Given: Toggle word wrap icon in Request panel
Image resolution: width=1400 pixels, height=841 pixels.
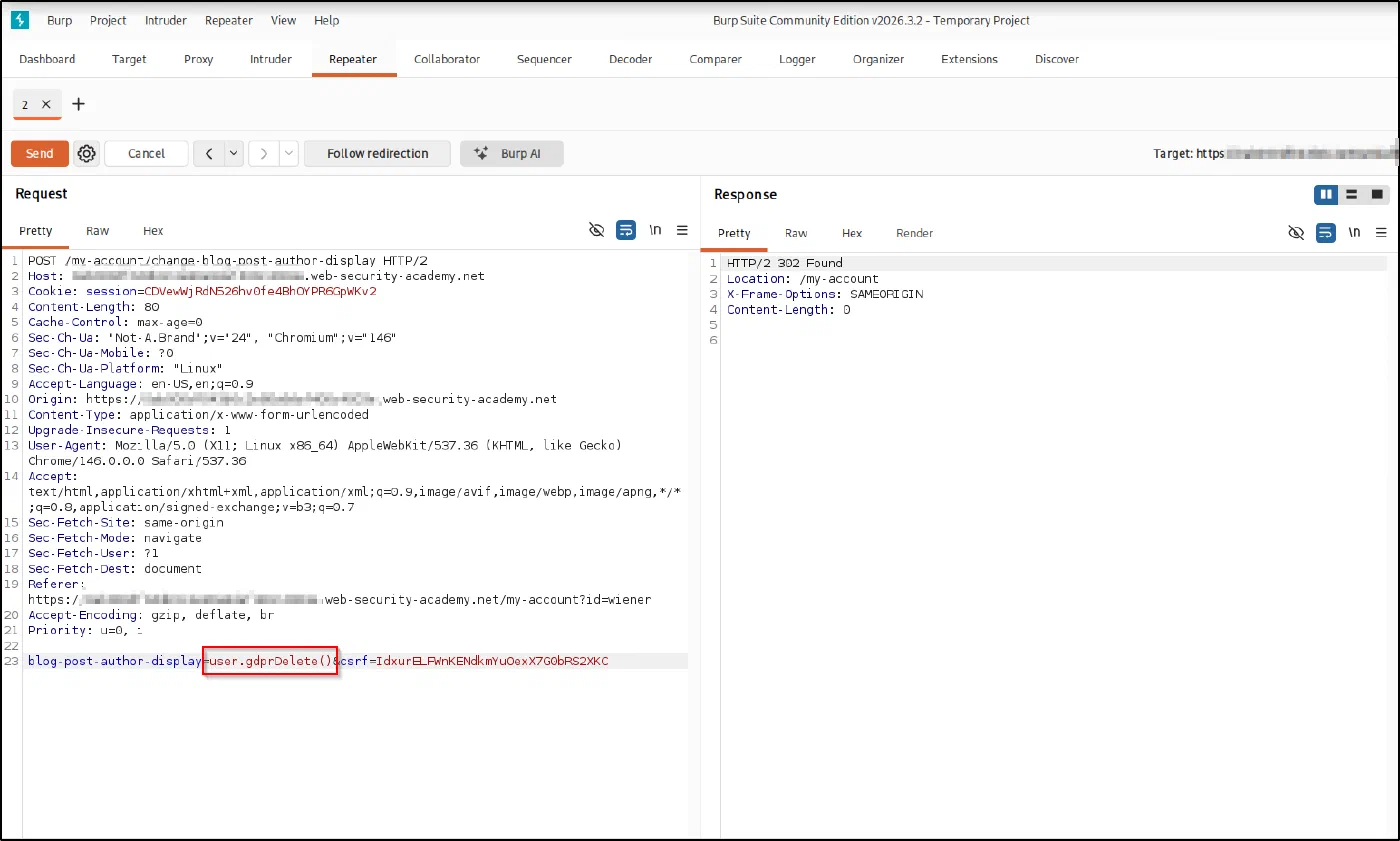Looking at the screenshot, I should (626, 231).
